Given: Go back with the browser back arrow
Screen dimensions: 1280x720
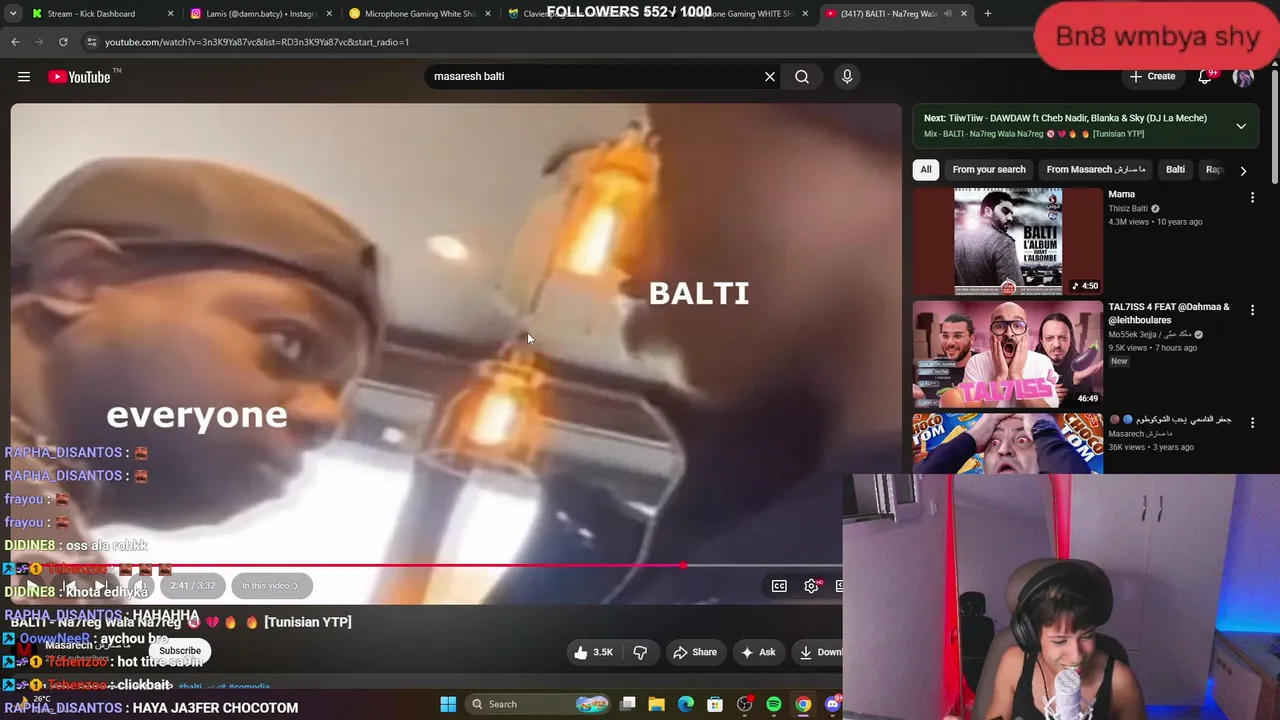Looking at the screenshot, I should (15, 42).
